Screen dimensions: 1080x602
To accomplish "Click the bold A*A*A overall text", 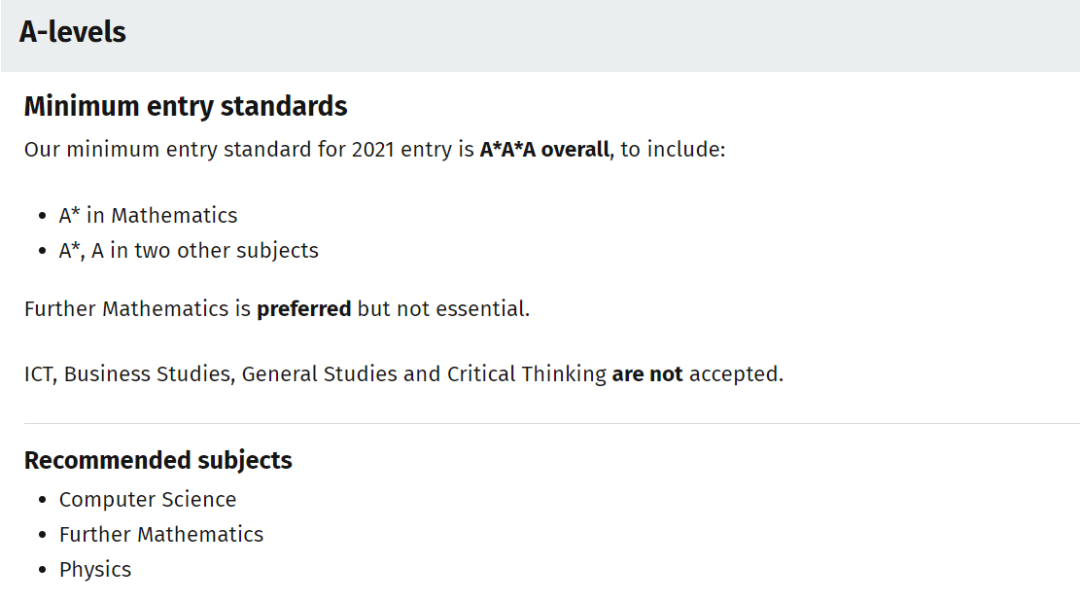I will coord(544,150).
